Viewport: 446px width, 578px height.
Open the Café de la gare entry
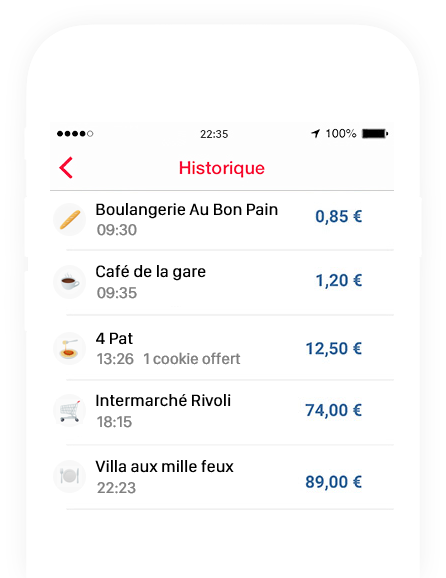222,283
